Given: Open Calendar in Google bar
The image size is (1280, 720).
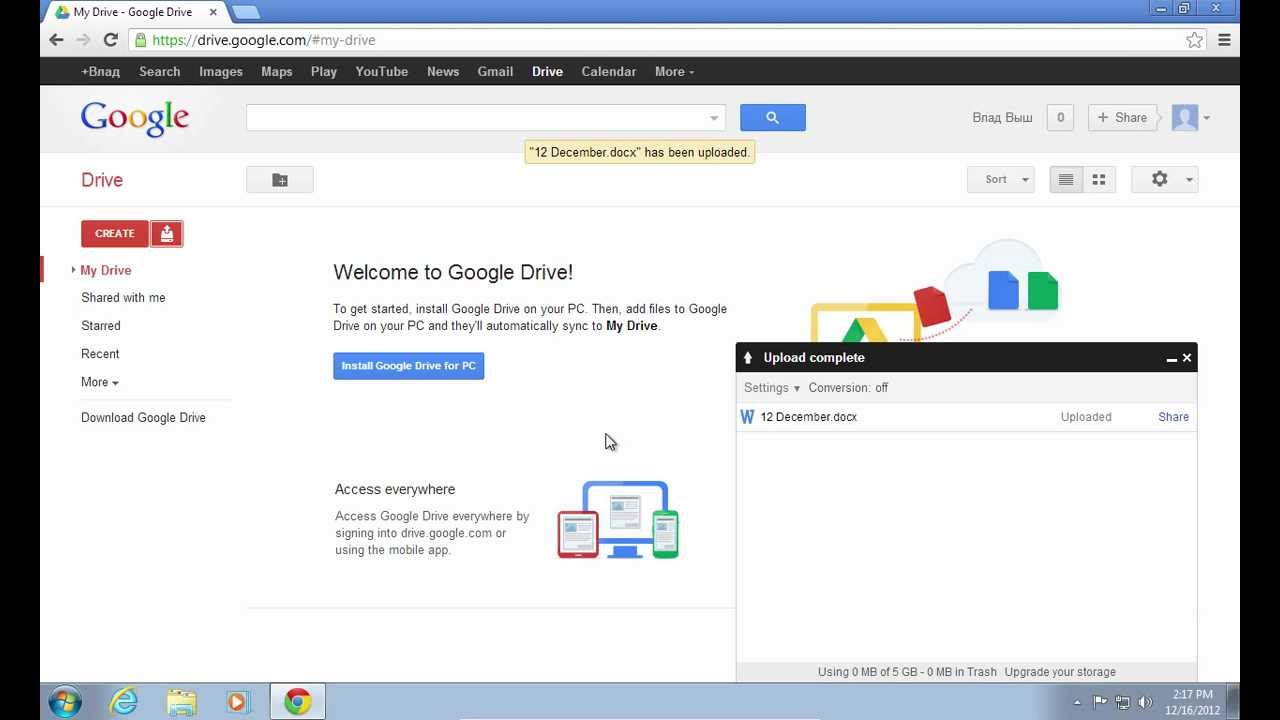Looking at the screenshot, I should click(609, 72).
